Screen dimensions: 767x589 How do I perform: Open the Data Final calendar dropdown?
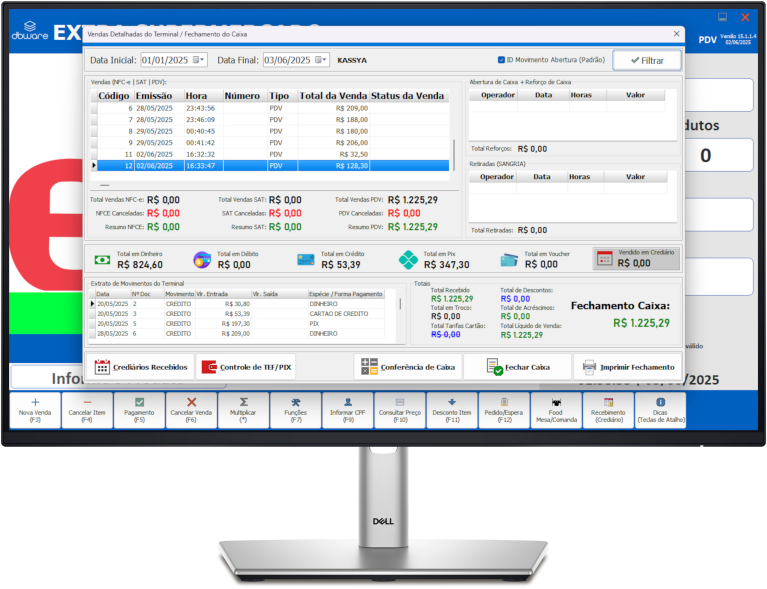click(x=322, y=60)
